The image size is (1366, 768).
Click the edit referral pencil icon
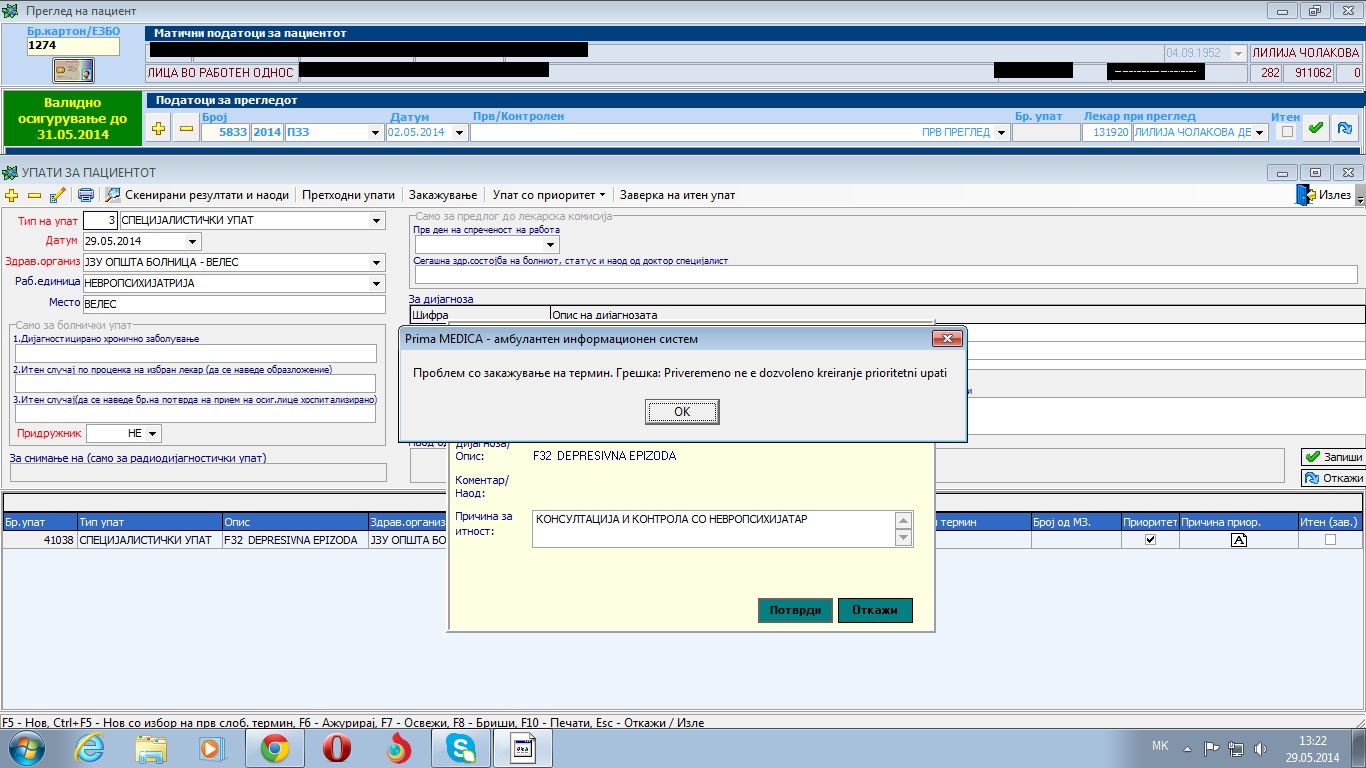57,195
